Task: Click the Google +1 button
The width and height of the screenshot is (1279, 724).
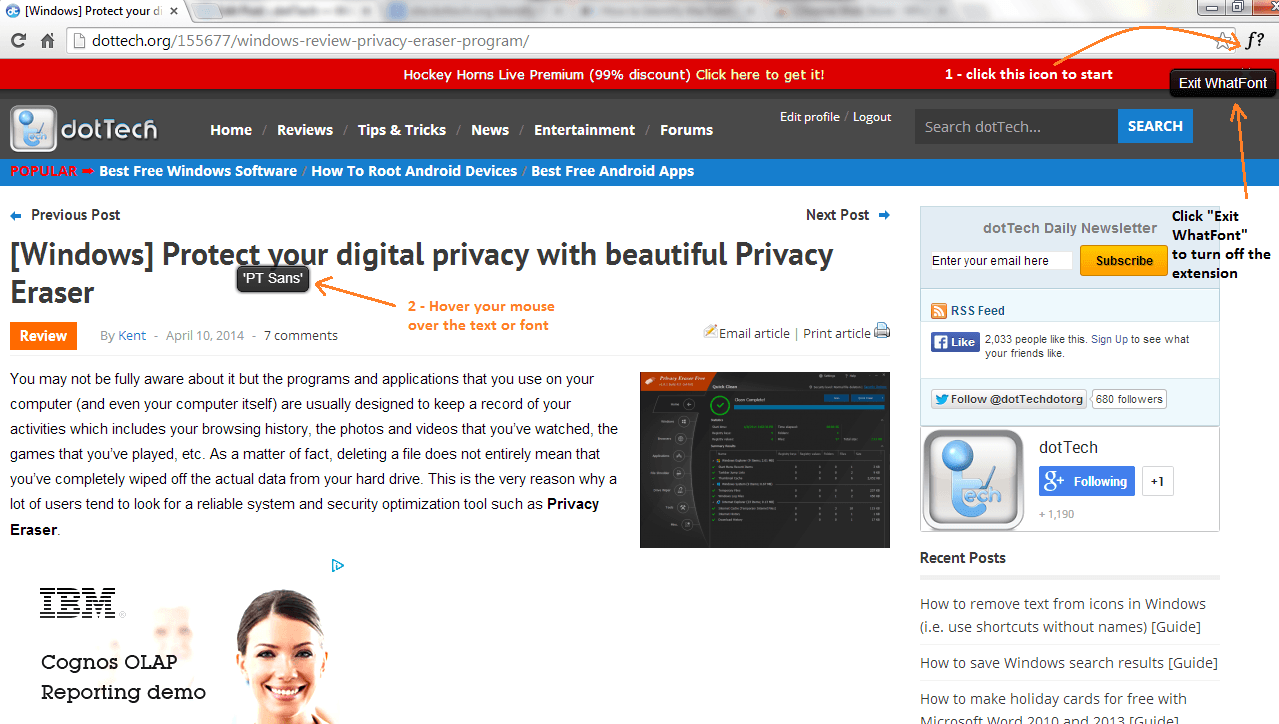Action: [1157, 481]
